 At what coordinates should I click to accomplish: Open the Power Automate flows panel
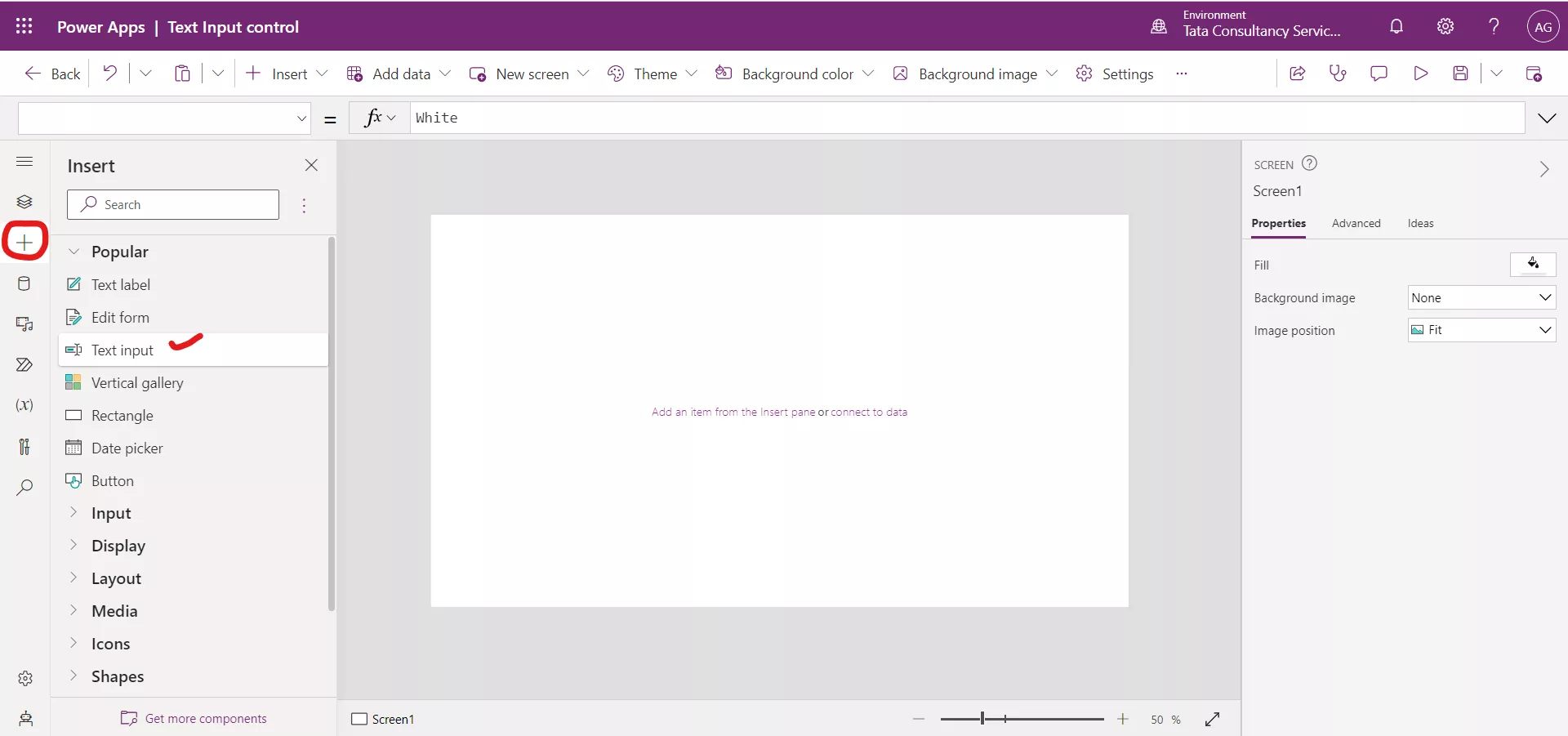point(24,365)
